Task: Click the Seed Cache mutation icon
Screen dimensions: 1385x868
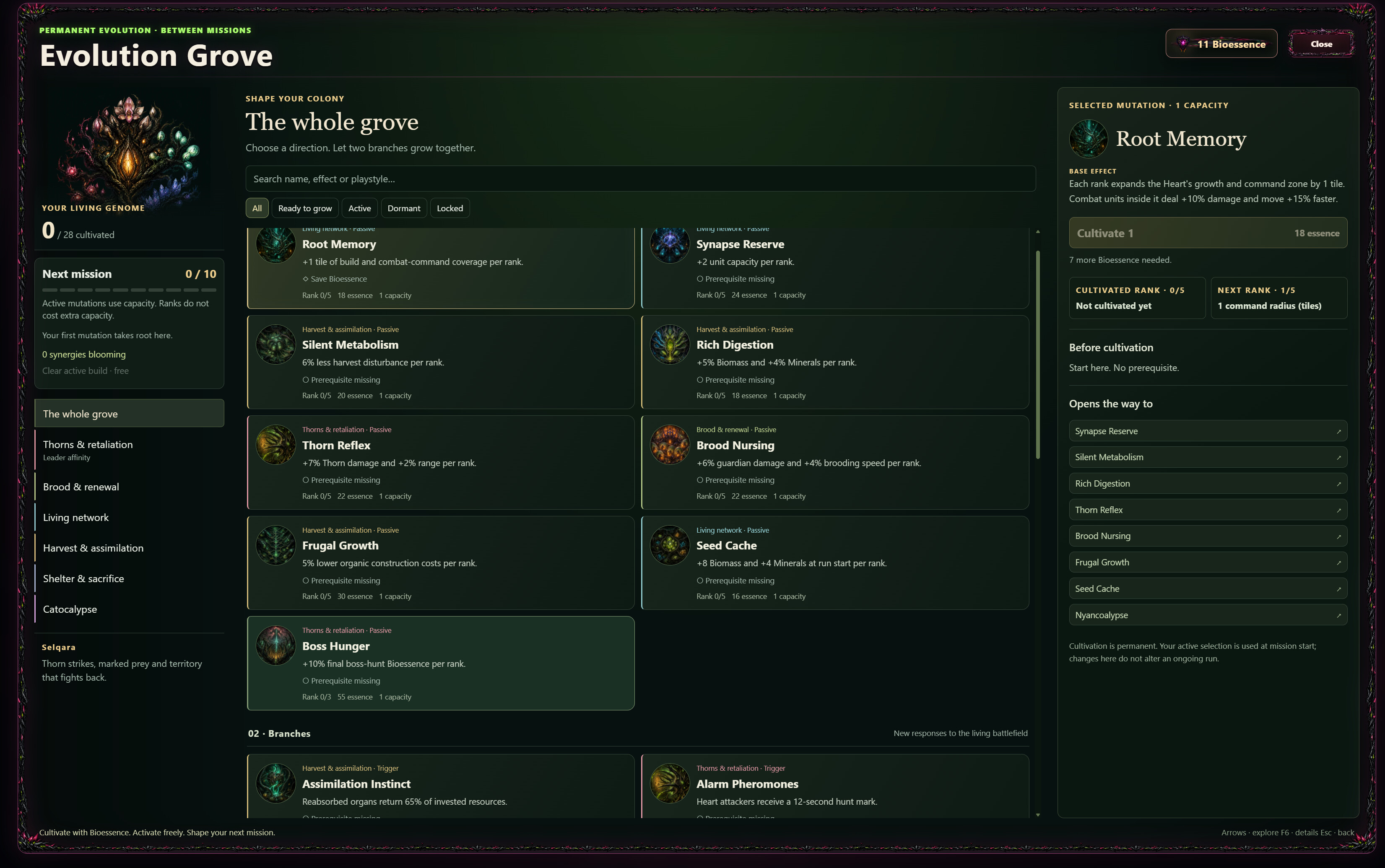Action: 670,545
